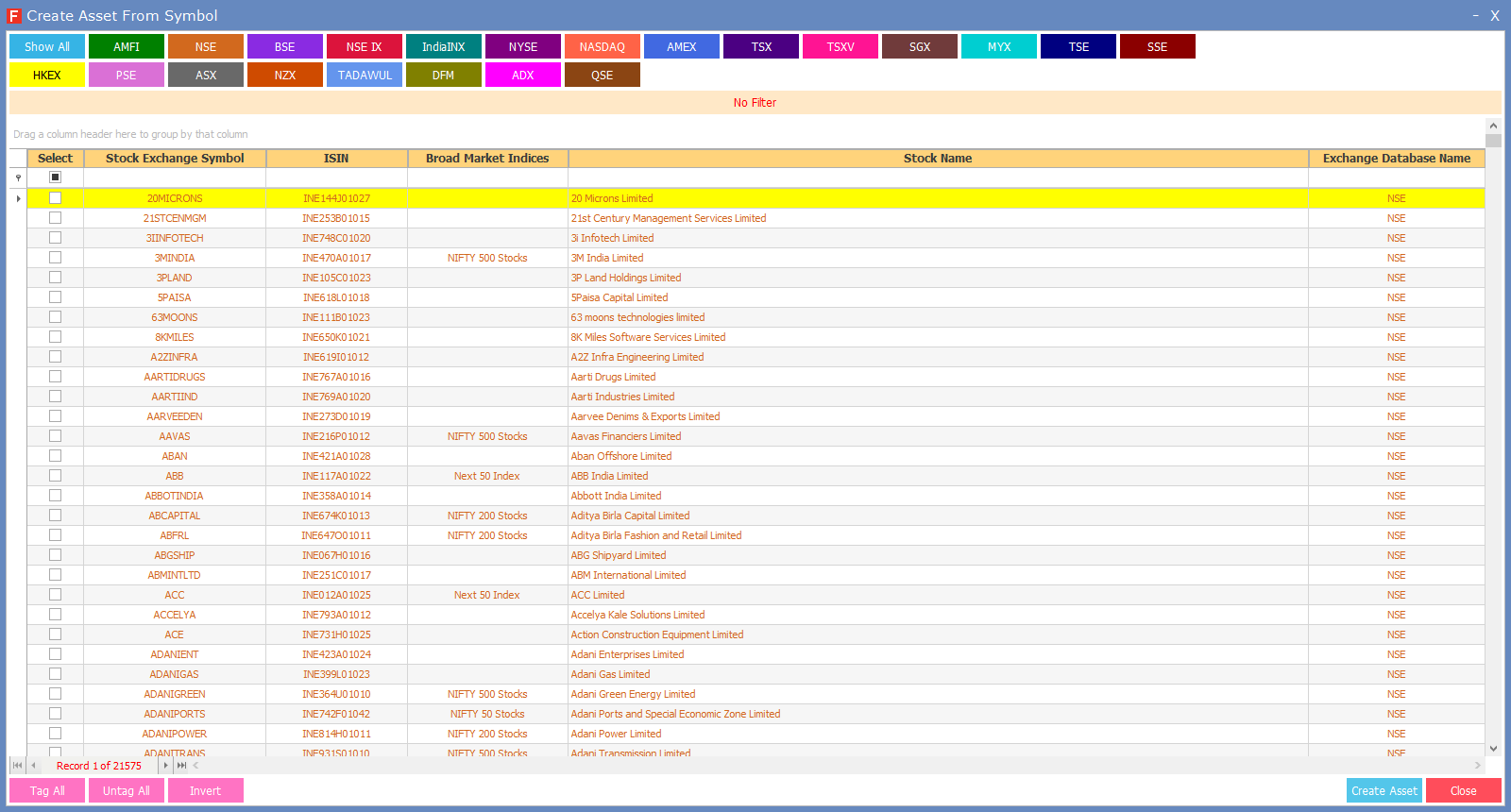The image size is (1511, 812).
Task: Sort by Stock Exchange Symbol column
Action: (175, 159)
